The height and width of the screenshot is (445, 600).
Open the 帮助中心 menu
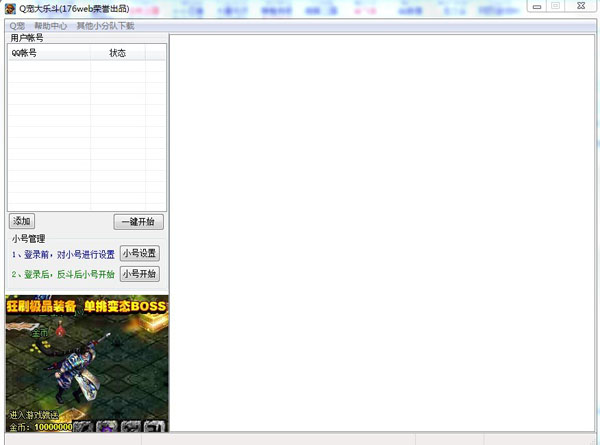(x=51, y=26)
